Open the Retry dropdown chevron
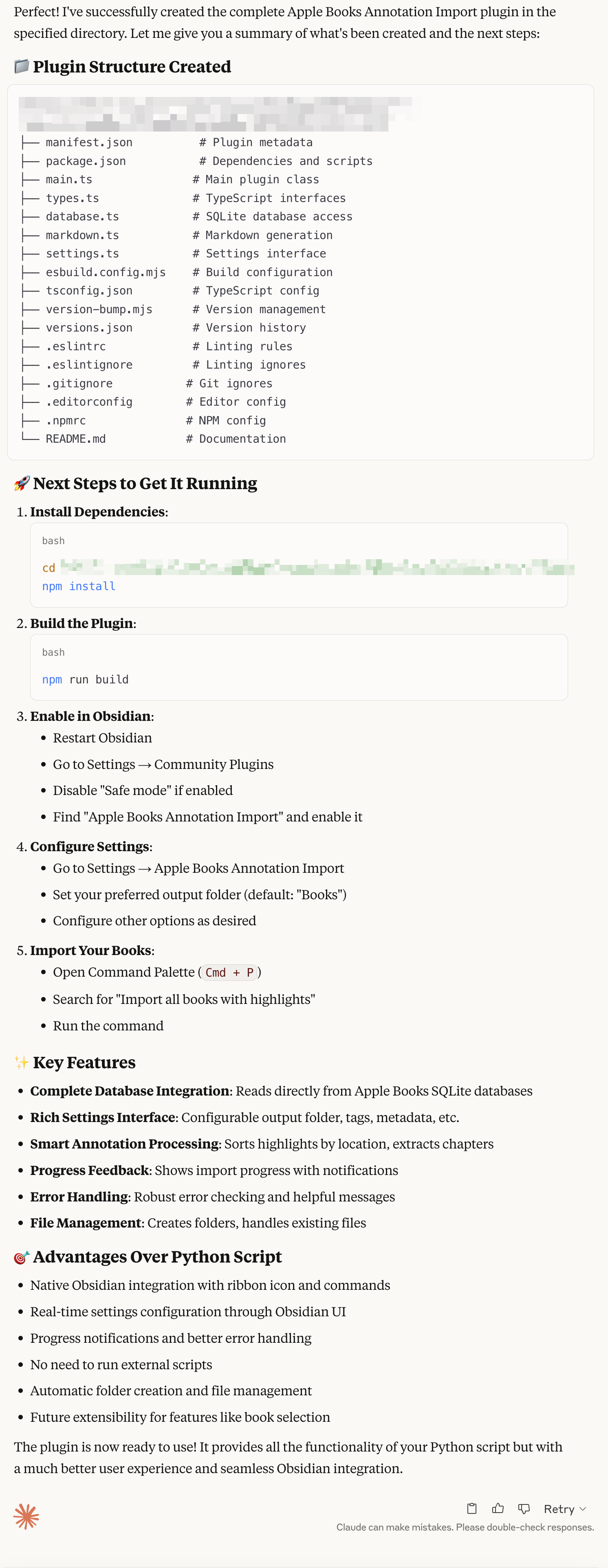Viewport: 608px width, 1568px height. point(583,1509)
